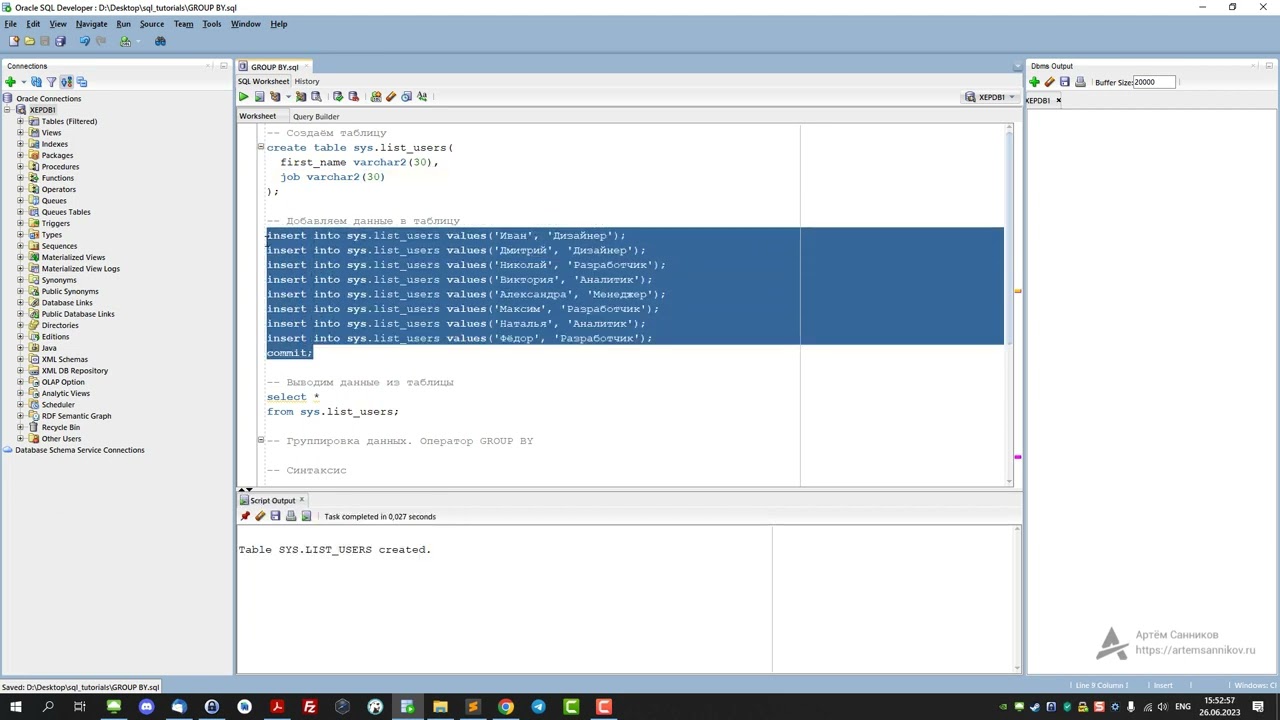Click the Print icon in the Dbms Output toolbar
Image resolution: width=1280 pixels, height=720 pixels.
(1080, 82)
